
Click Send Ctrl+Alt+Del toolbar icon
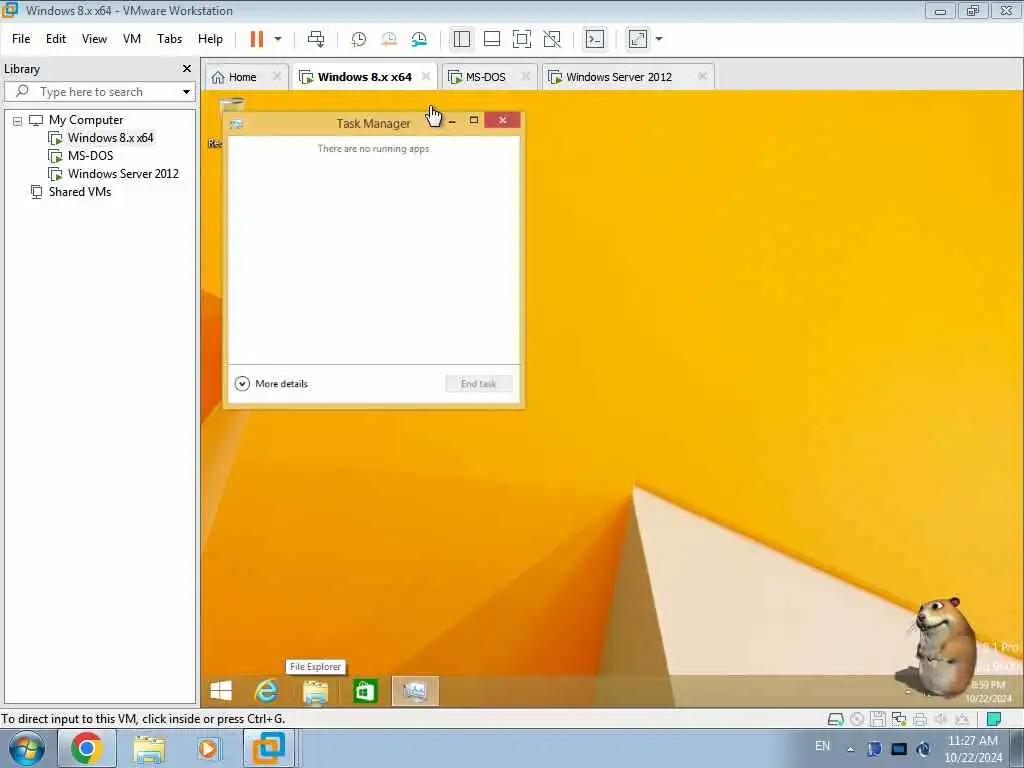pyautogui.click(x=316, y=39)
